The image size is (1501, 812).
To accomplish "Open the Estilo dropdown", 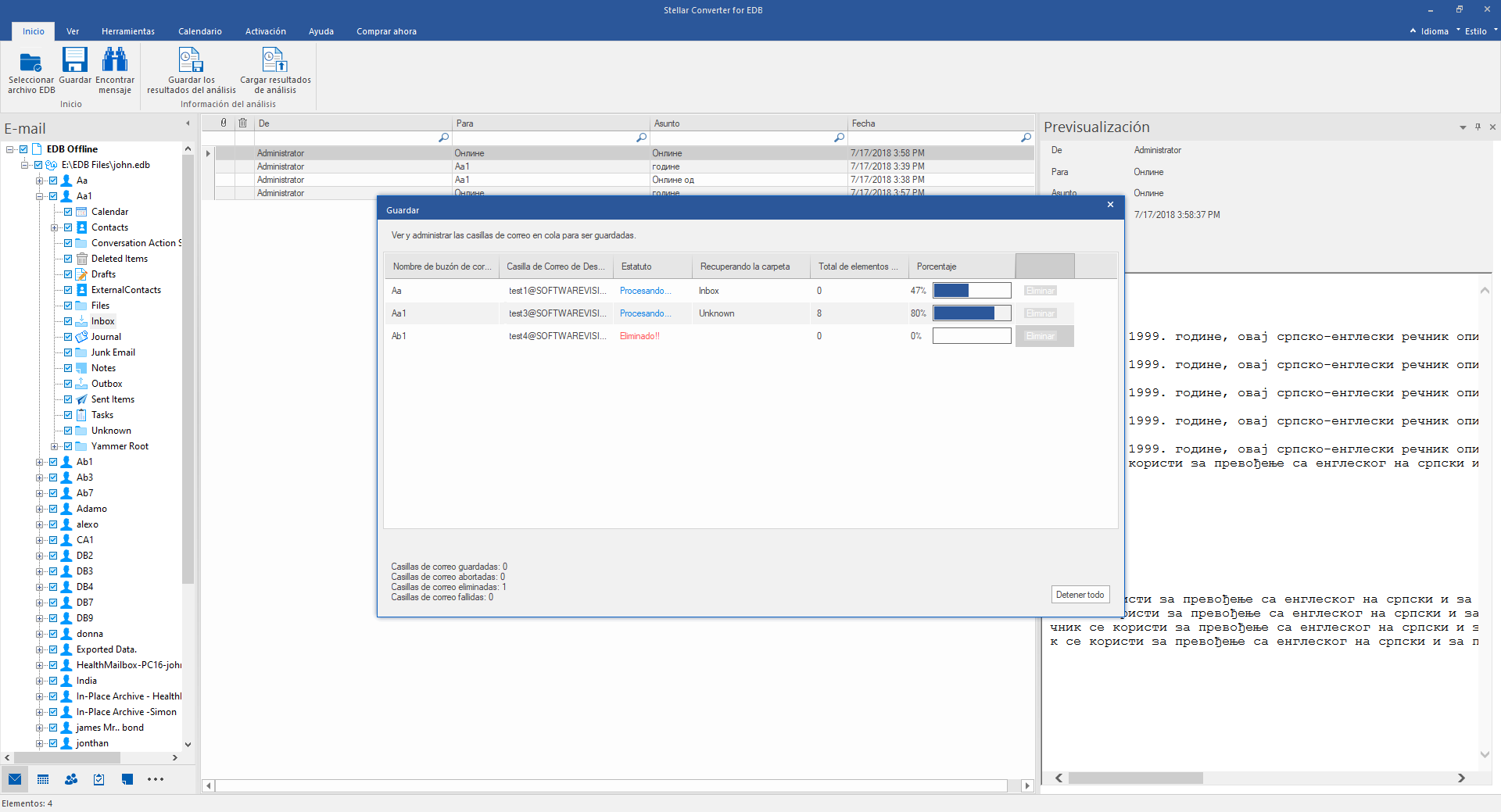I will point(1481,31).
